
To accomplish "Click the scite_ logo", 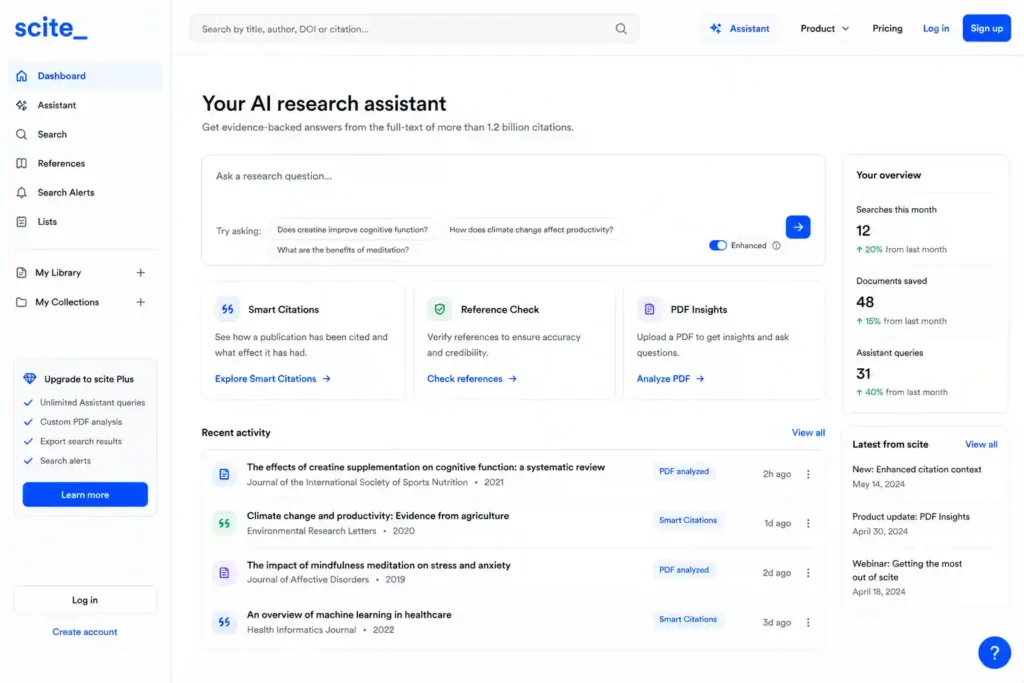I will coord(51,28).
